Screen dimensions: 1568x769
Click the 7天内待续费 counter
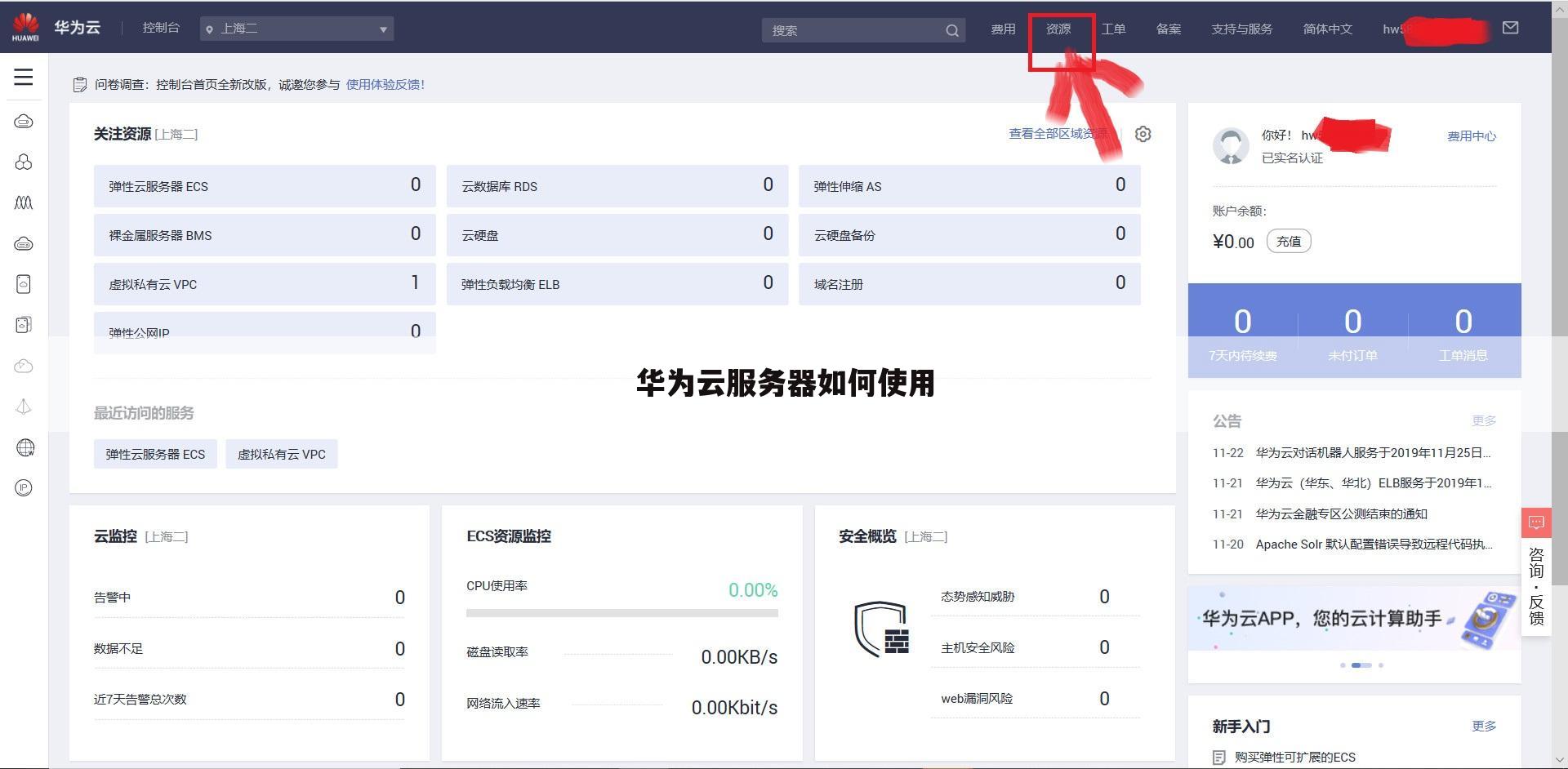[x=1243, y=333]
